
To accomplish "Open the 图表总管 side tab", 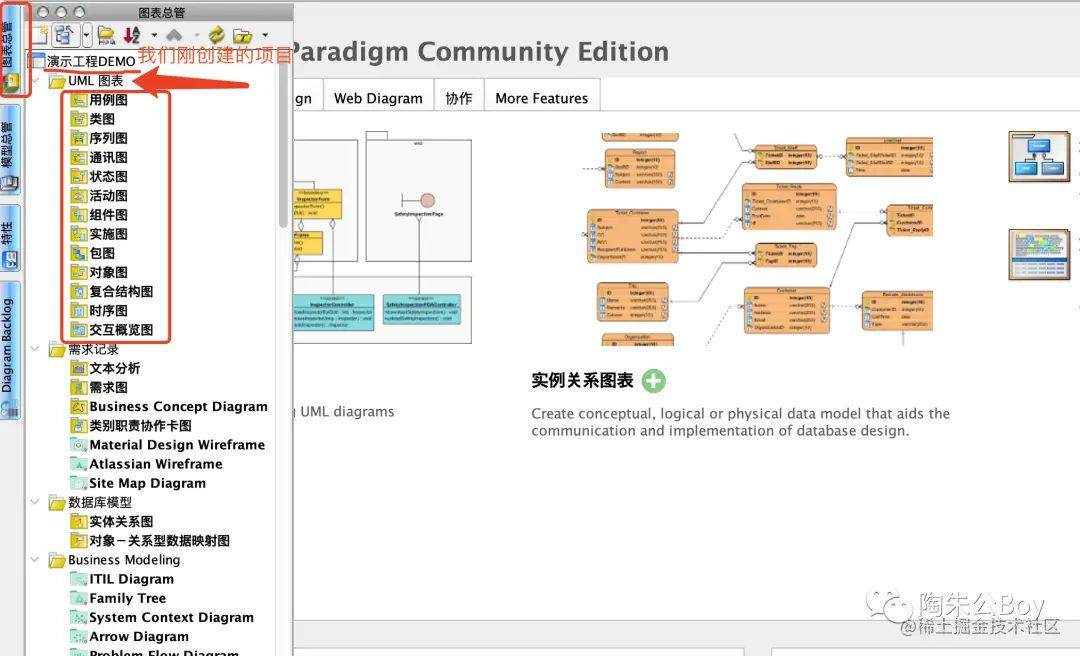I will coord(9,52).
